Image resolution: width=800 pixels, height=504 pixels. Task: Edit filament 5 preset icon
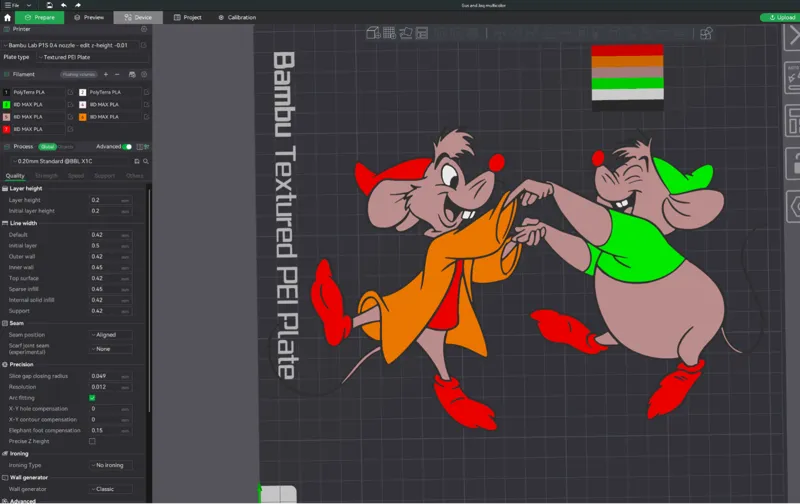tap(70, 117)
